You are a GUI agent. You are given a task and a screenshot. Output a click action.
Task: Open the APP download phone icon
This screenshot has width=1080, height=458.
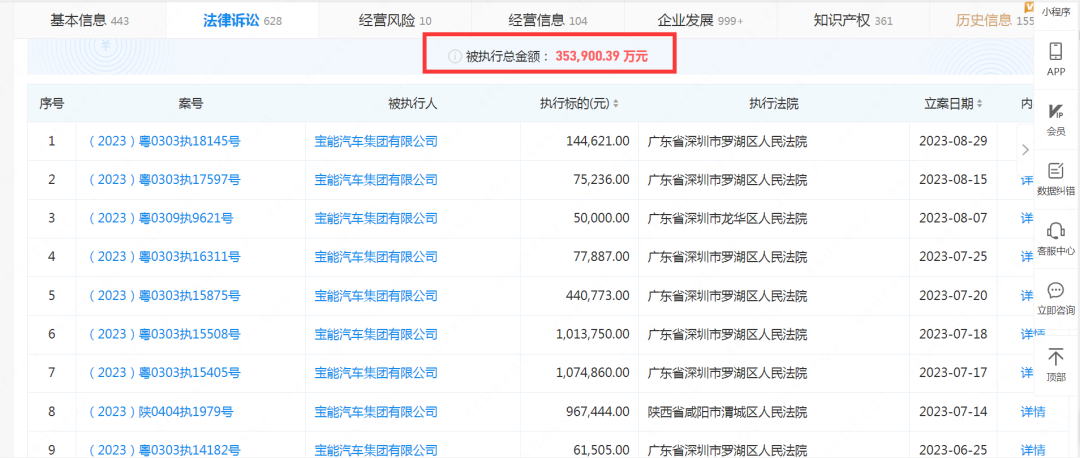[1055, 52]
